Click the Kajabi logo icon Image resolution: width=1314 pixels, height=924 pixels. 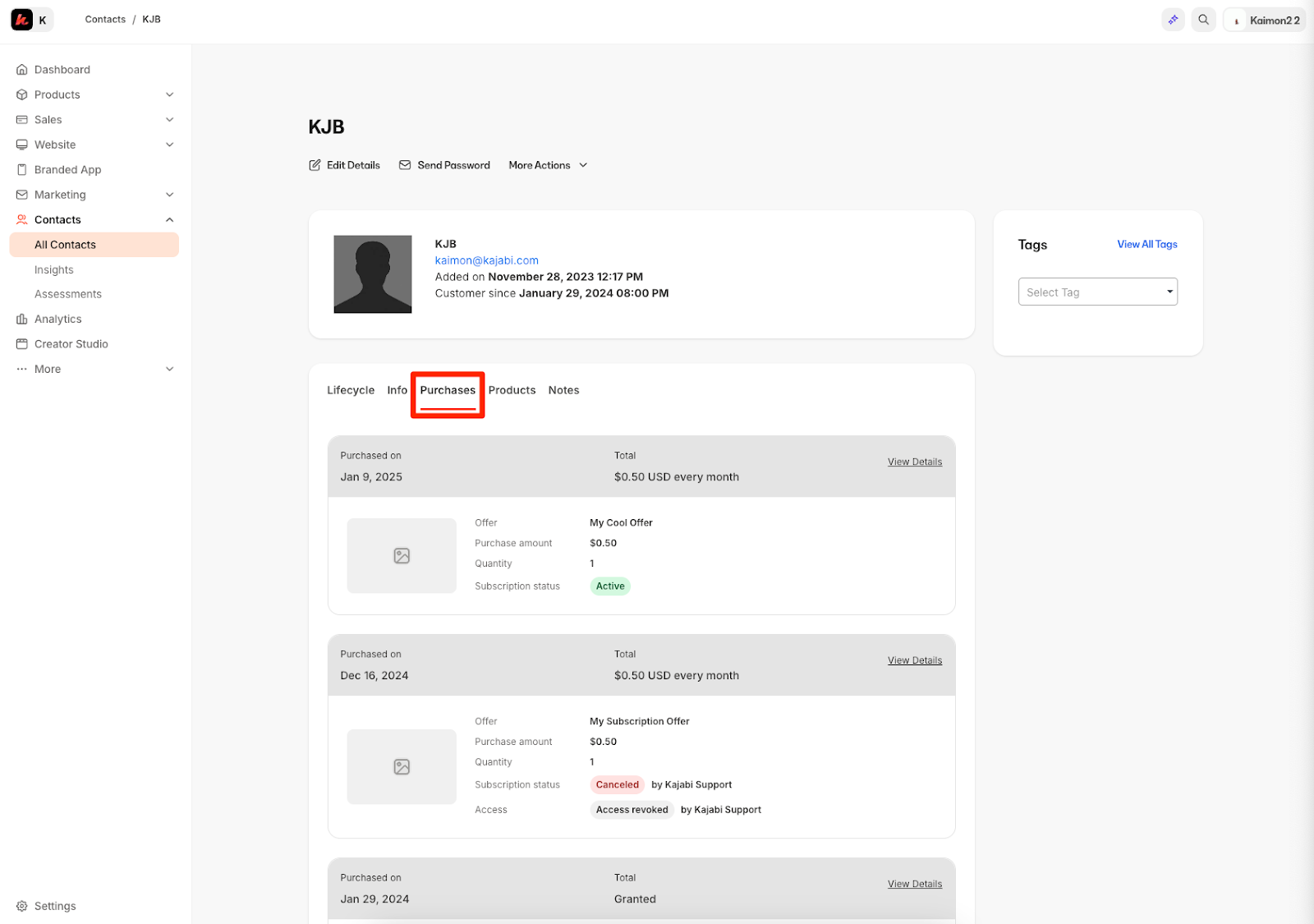(22, 20)
